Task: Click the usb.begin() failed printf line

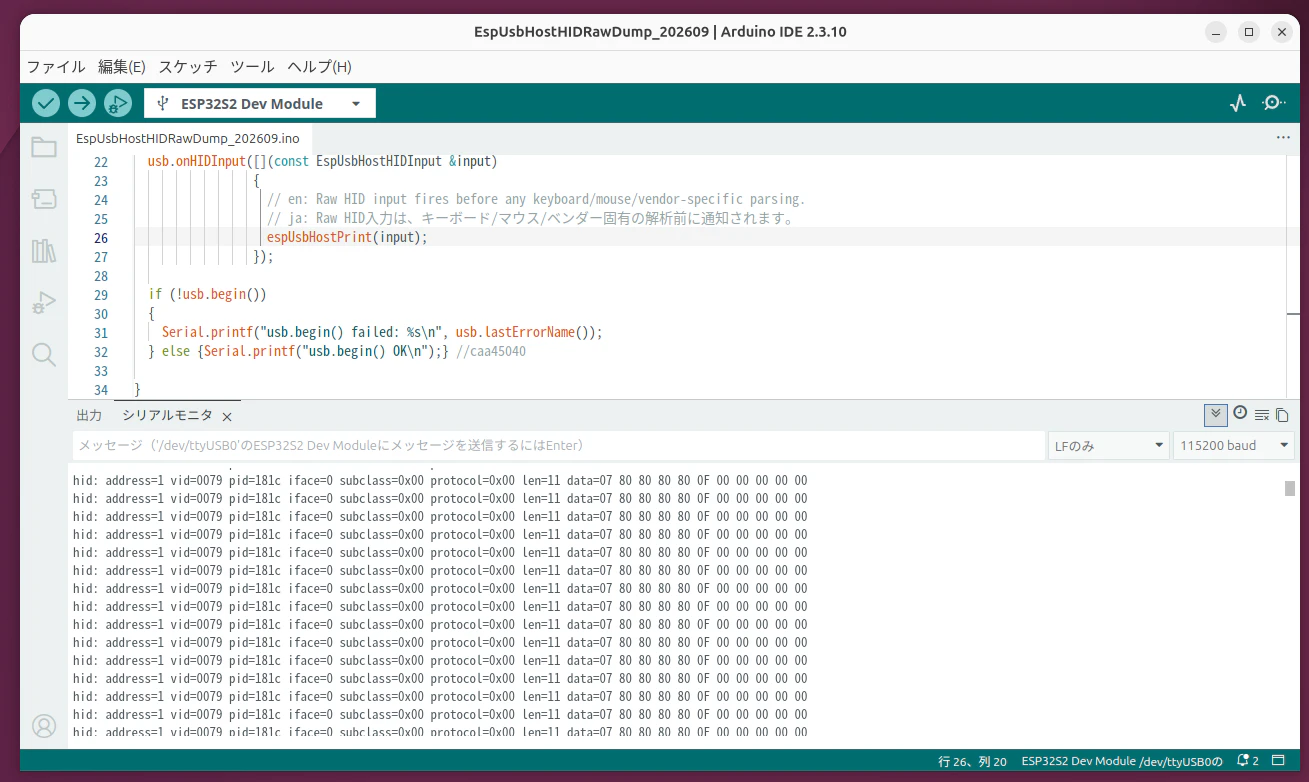Action: (382, 333)
